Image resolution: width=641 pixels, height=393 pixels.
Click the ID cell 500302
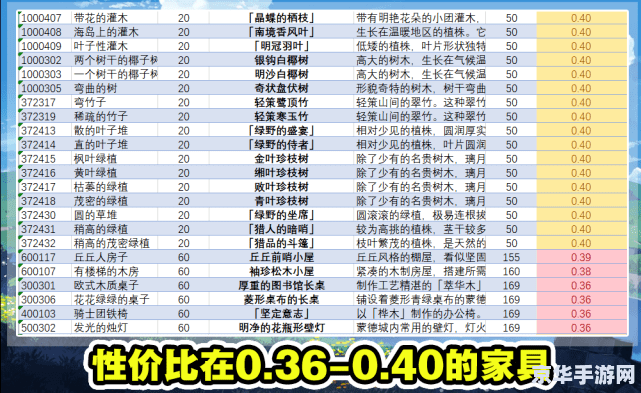click(x=38, y=328)
